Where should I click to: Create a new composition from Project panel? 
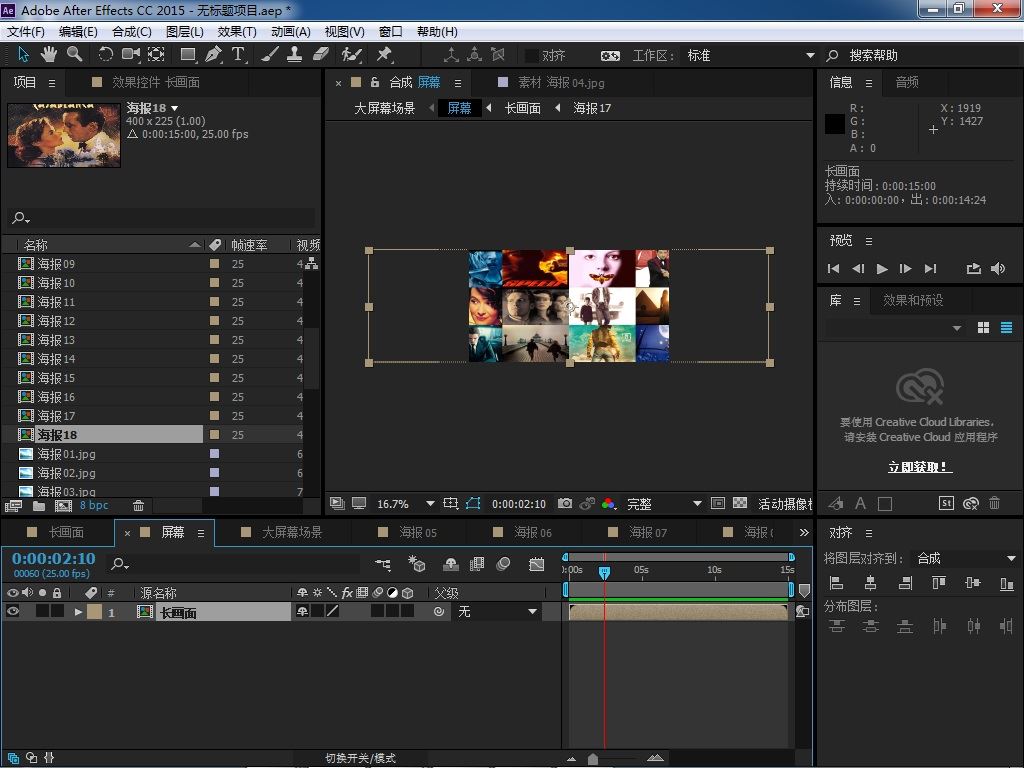click(63, 505)
